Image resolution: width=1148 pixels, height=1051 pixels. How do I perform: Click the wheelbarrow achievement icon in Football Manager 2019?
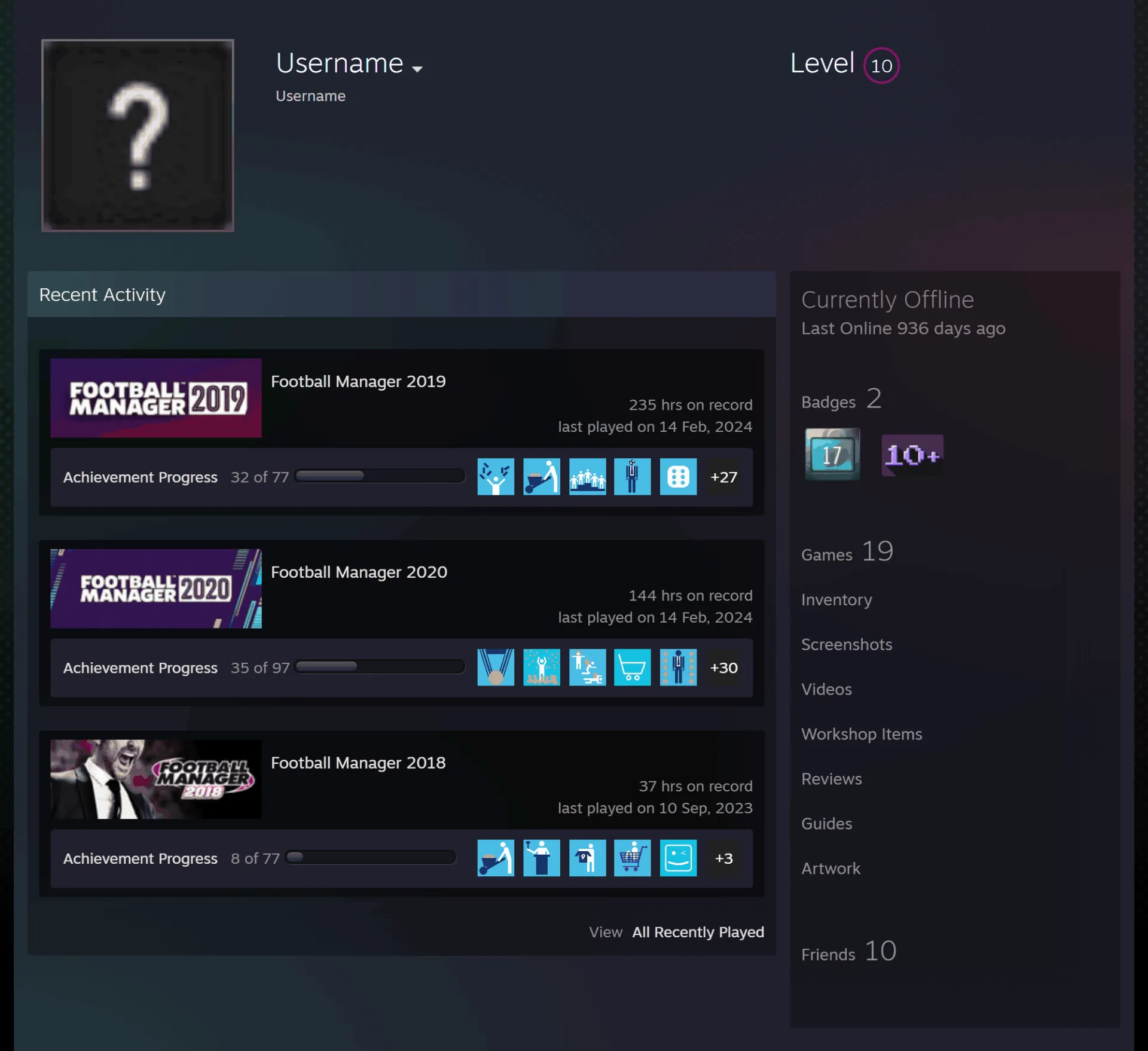[542, 477]
